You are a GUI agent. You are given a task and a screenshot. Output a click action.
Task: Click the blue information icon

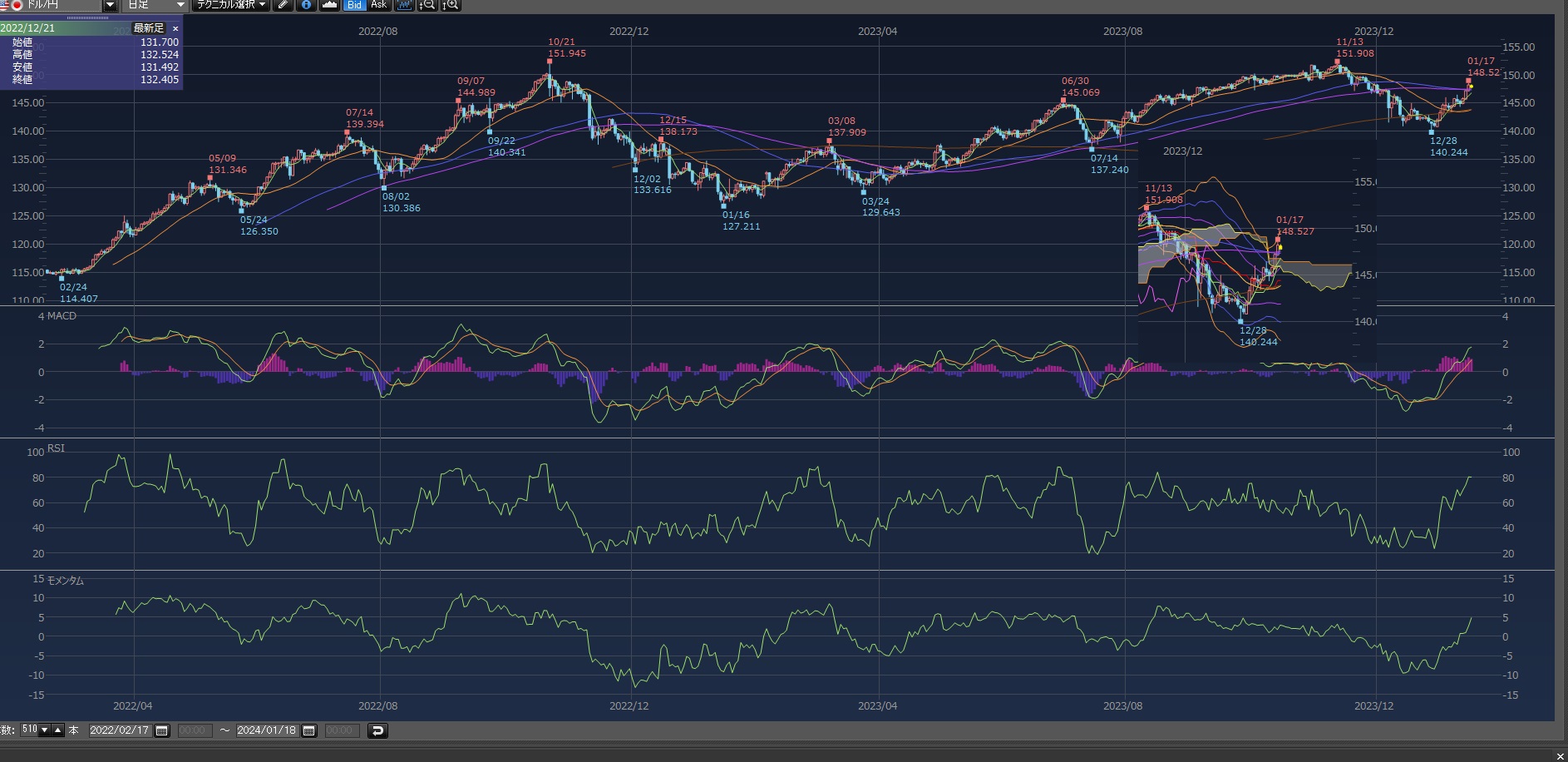click(x=306, y=5)
